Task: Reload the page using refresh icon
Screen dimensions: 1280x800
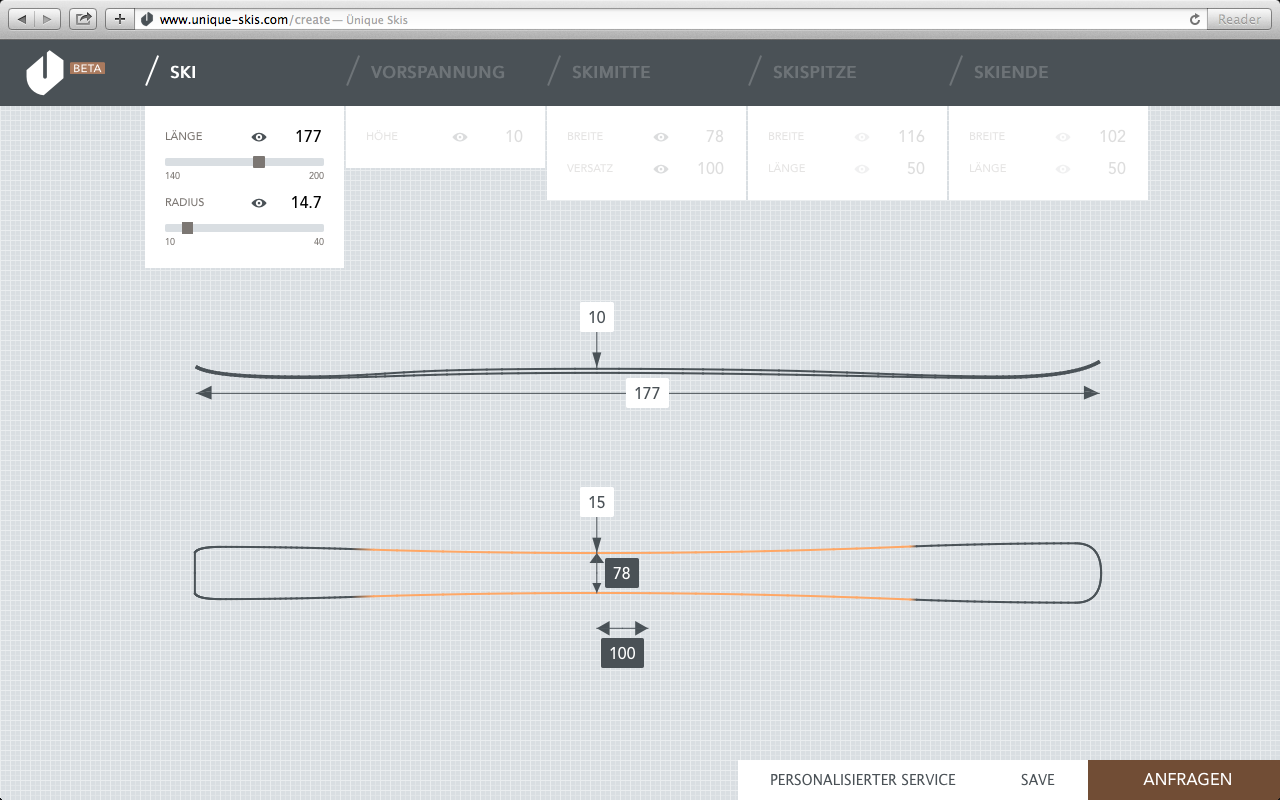Action: coord(1194,19)
